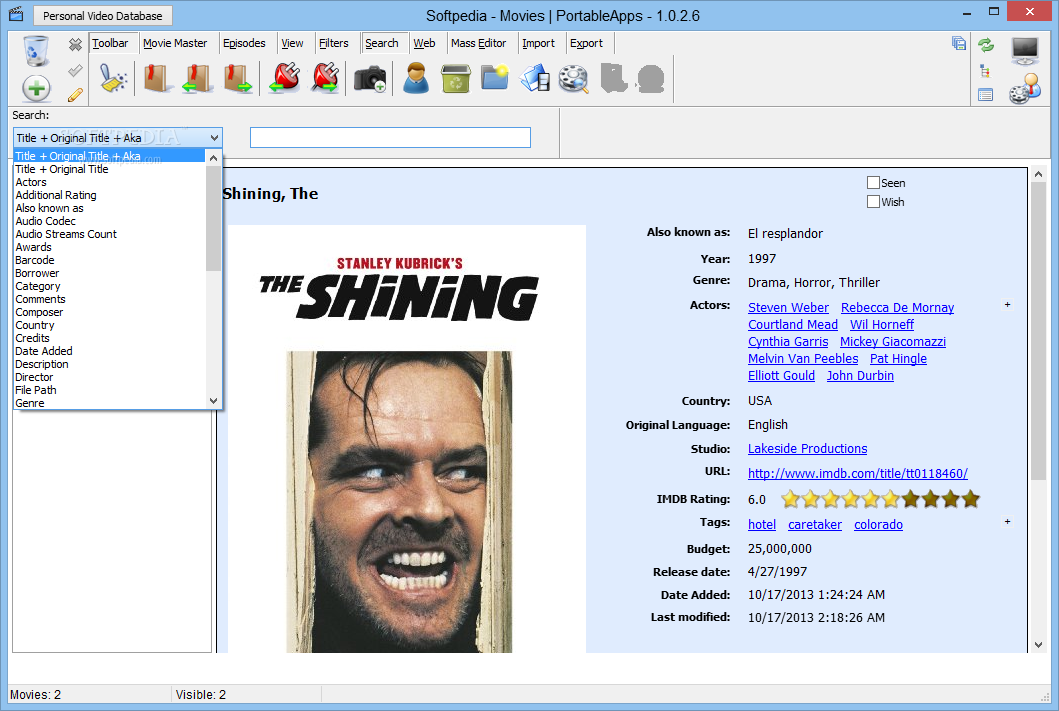Click the gray checkmark save icon

[x=75, y=70]
